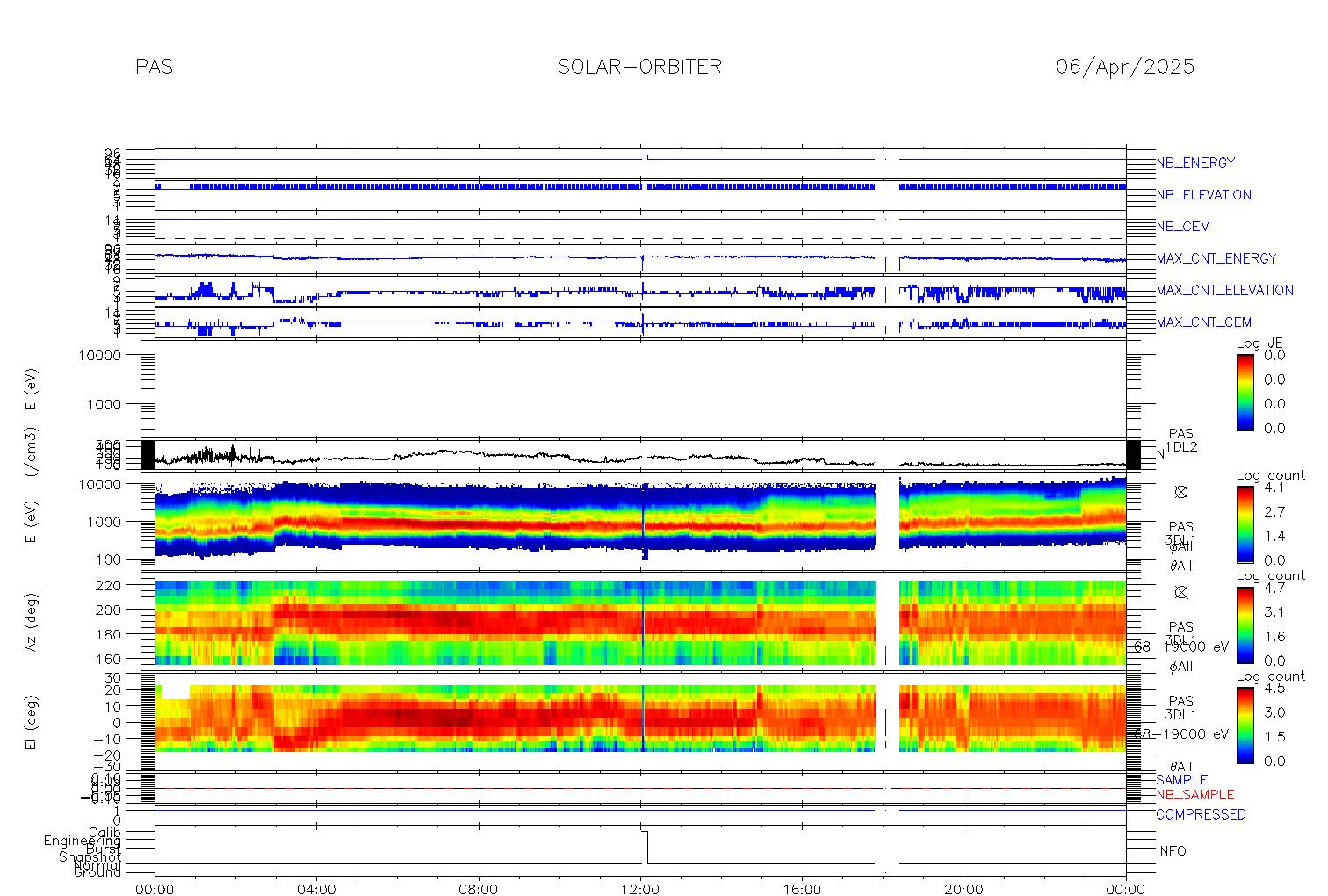The image size is (1328, 896).
Task: Click the color bar scaled 4.7 to 0.0
Action: click(x=1245, y=625)
